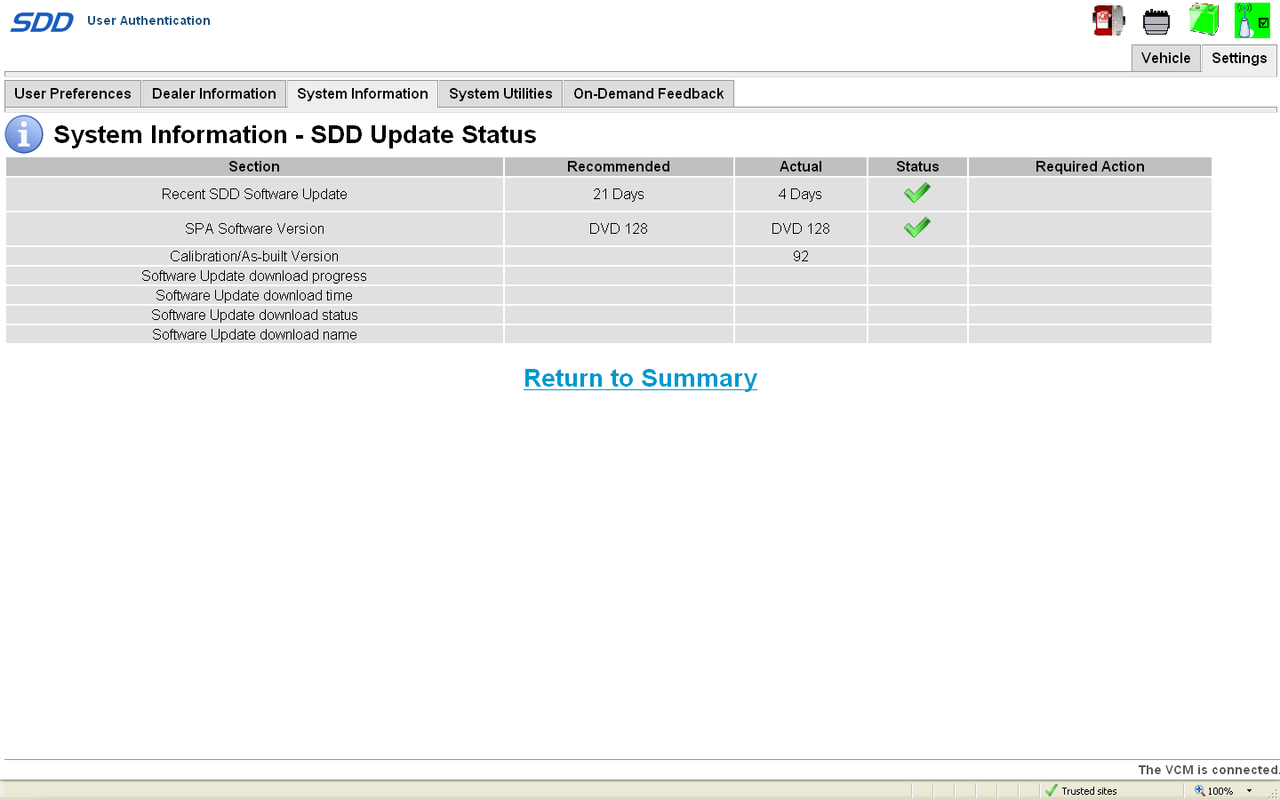Click green checkmark in Recent SDD Software Update row
1280x800 pixels.
point(917,193)
